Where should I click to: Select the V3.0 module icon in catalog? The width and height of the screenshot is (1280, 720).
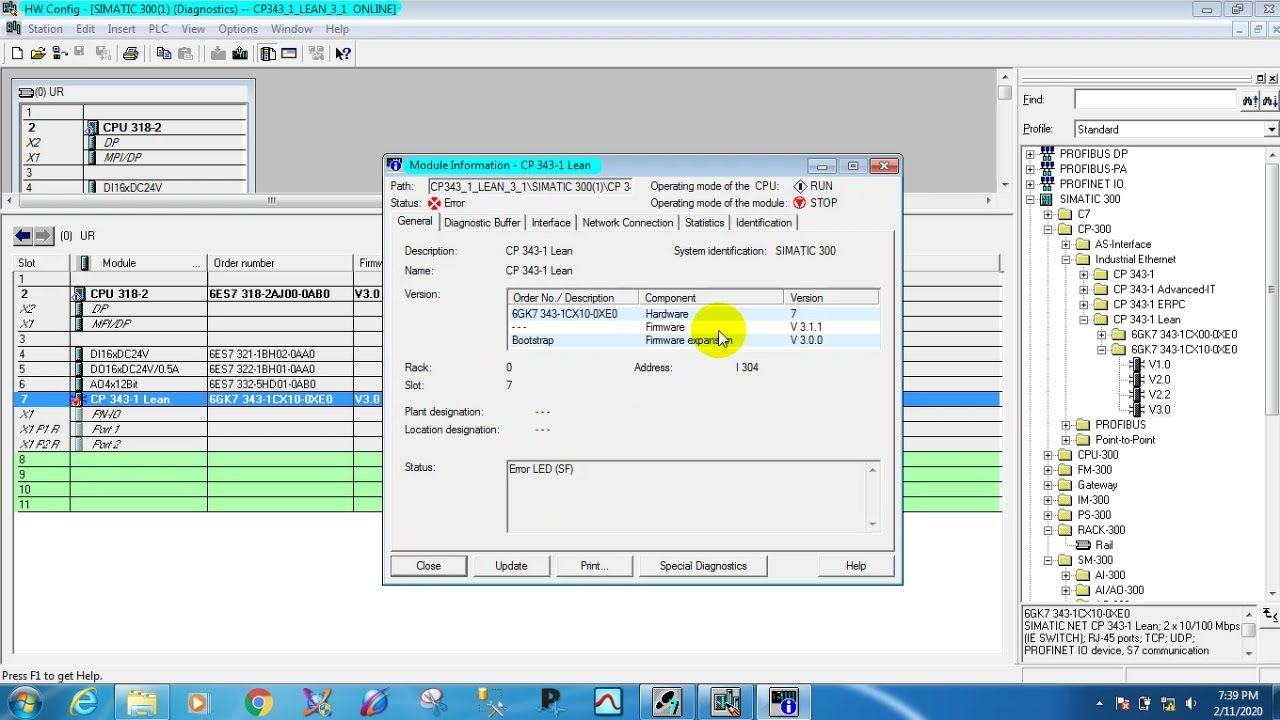[1137, 410]
